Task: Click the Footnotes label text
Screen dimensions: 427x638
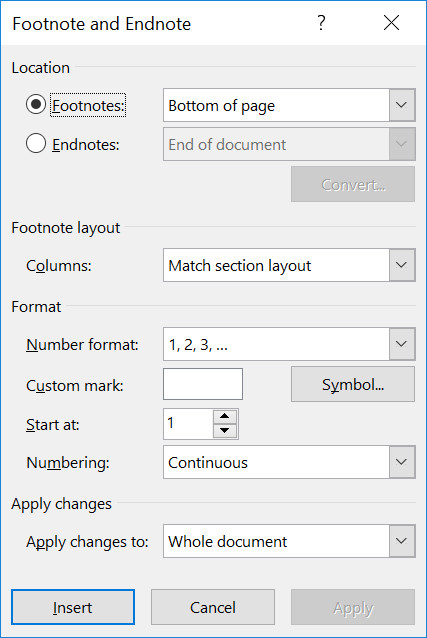Action: pos(88,105)
